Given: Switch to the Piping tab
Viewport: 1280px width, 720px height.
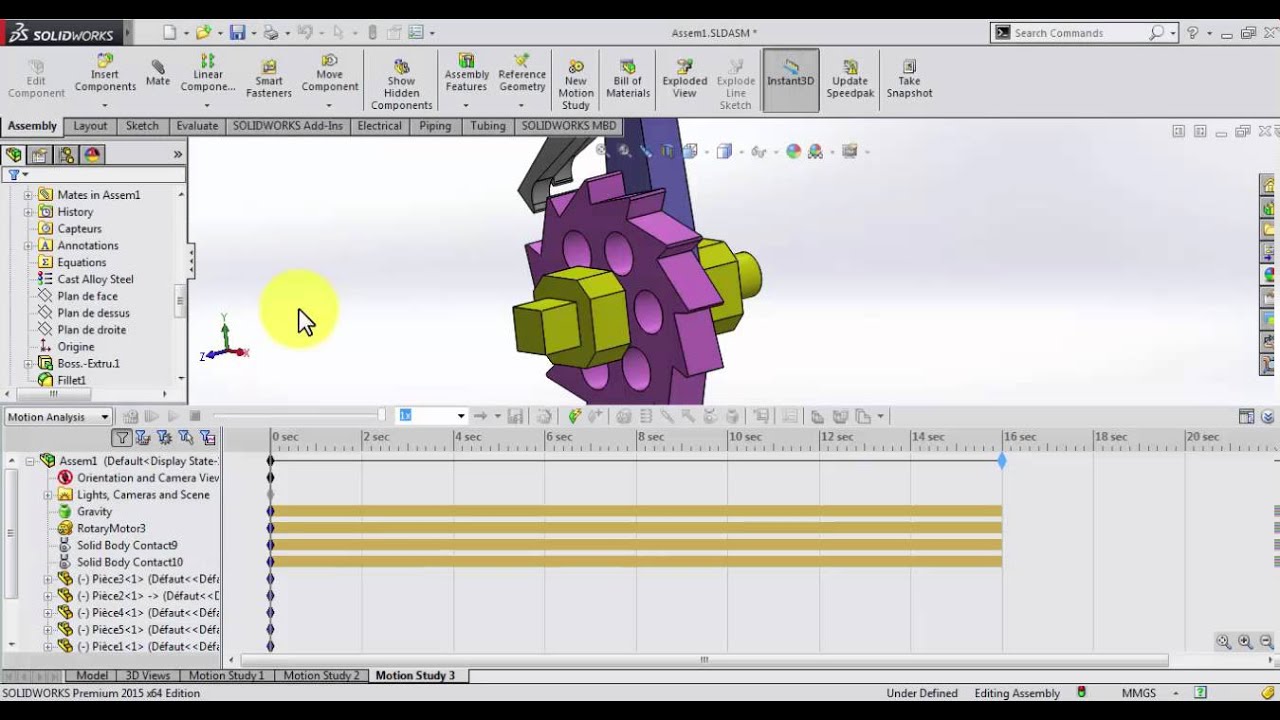Looking at the screenshot, I should pyautogui.click(x=435, y=126).
